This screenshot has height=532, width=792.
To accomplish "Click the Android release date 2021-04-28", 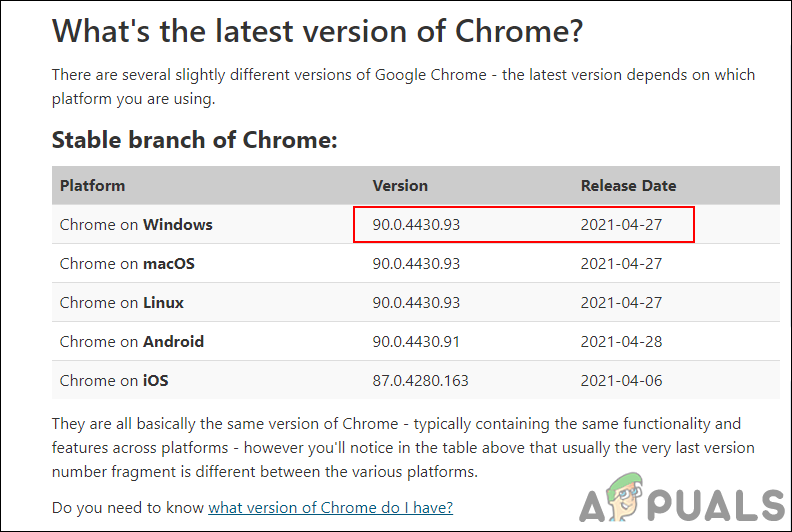I will 621,341.
